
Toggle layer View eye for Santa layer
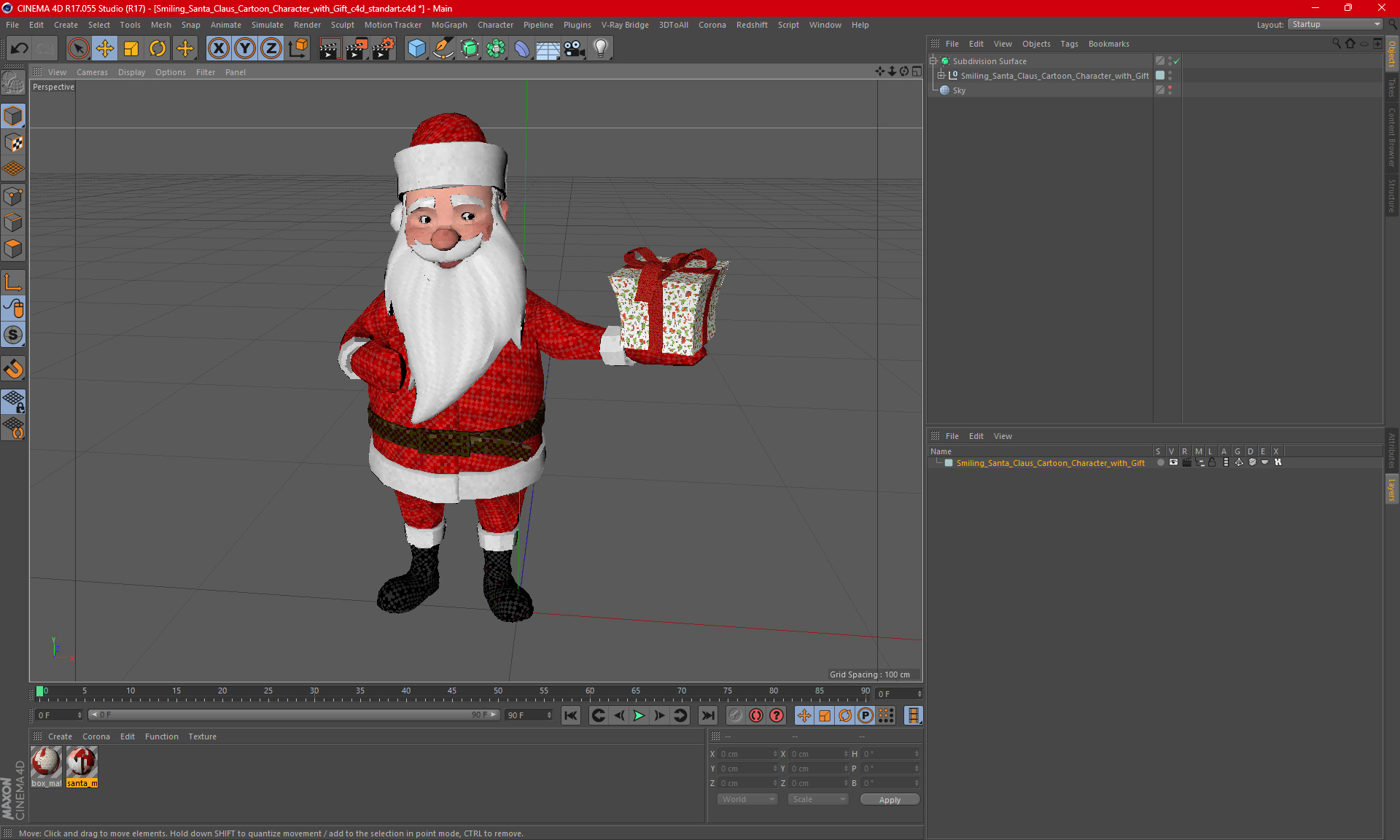[1173, 462]
